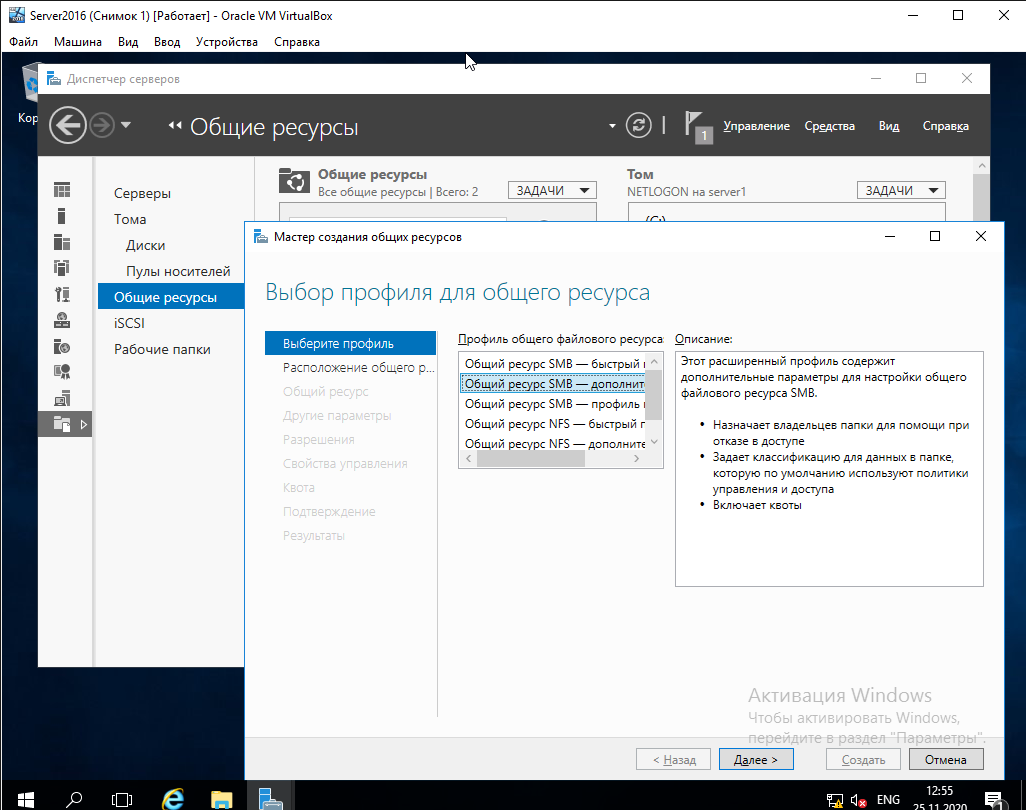Screen dimensions: 1026x810
Task: Click the taskbar search magnifier icon
Action: click(74, 799)
